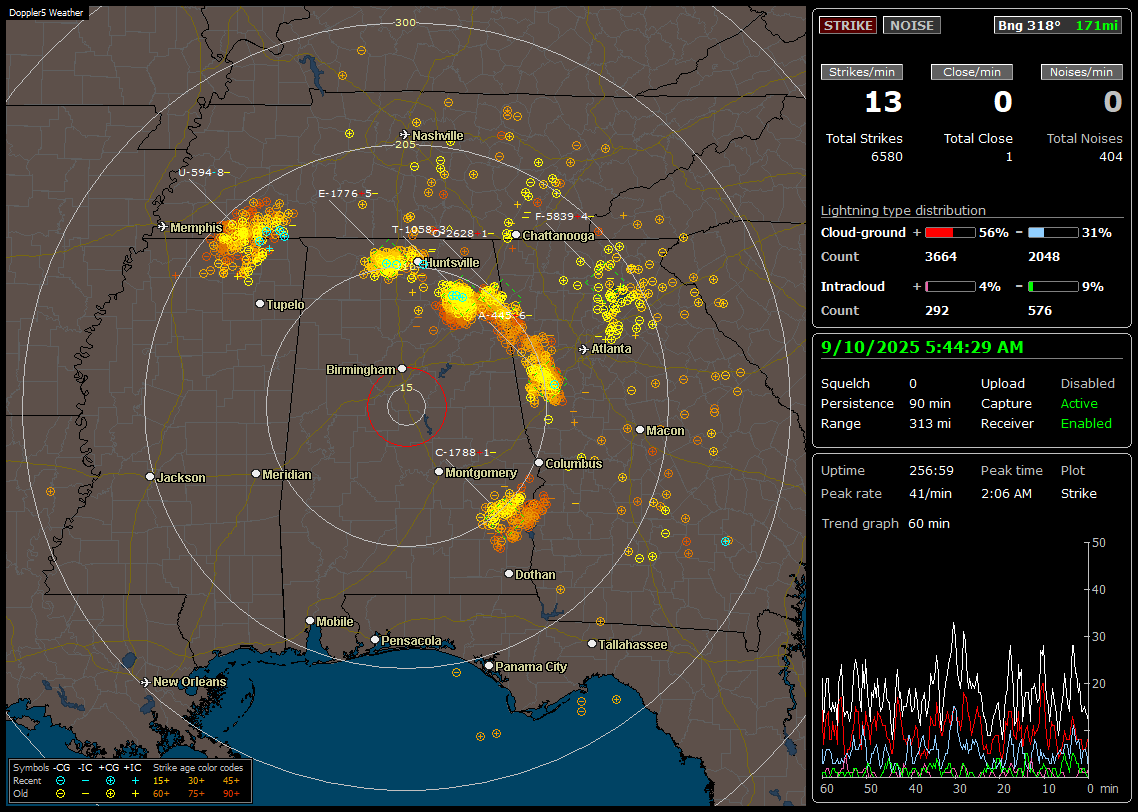The width and height of the screenshot is (1138, 812).
Task: Click the Capture status Active
Action: [x=1079, y=403]
